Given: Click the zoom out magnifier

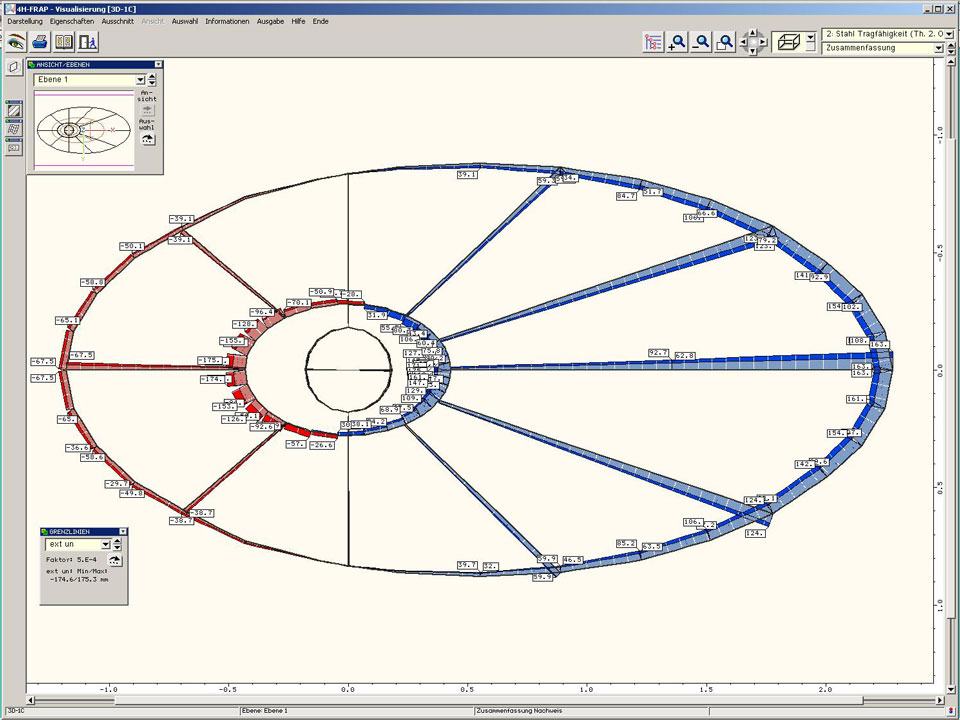Looking at the screenshot, I should pos(702,42).
